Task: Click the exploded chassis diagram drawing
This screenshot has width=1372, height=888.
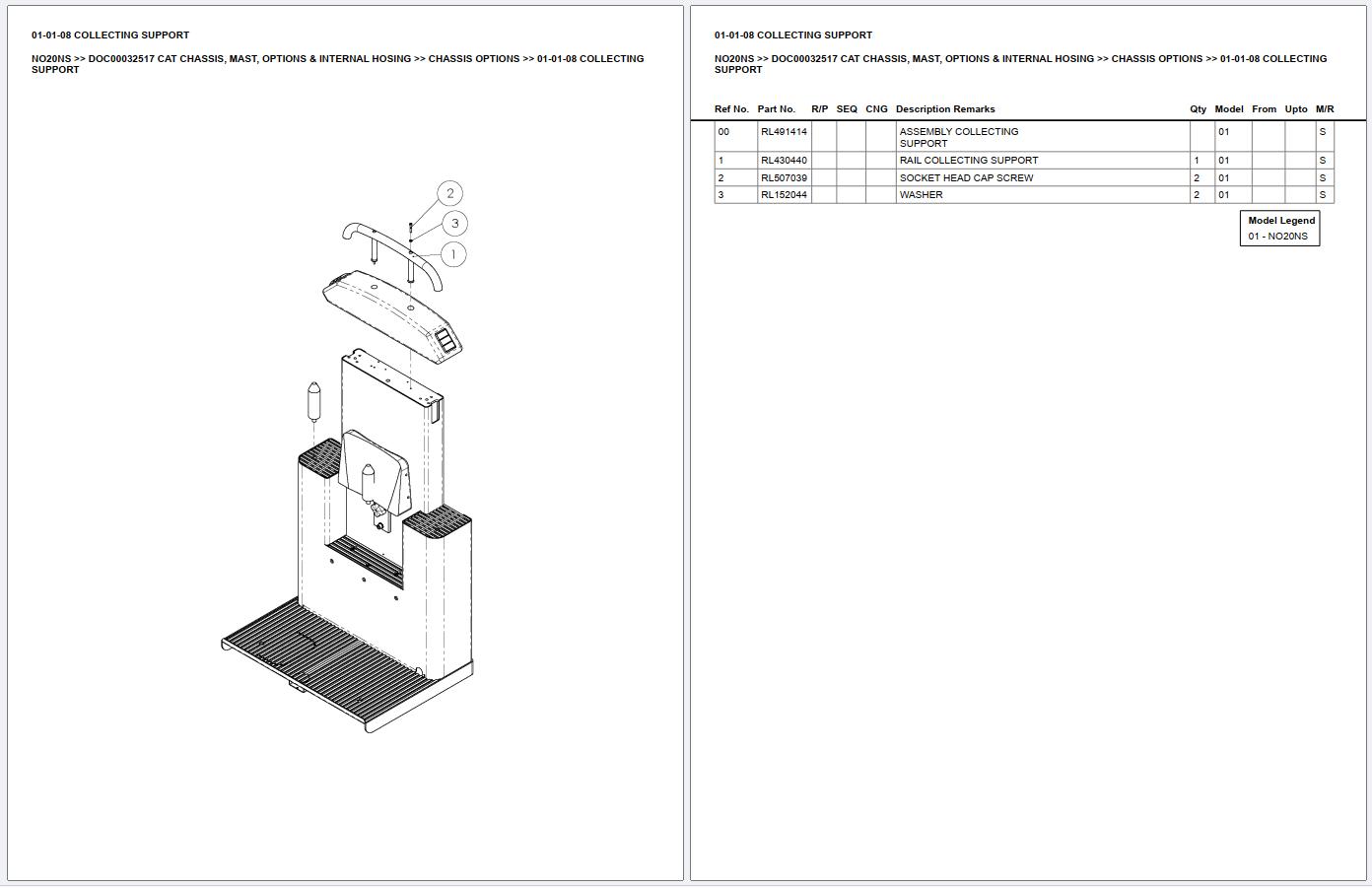Action: (347, 456)
